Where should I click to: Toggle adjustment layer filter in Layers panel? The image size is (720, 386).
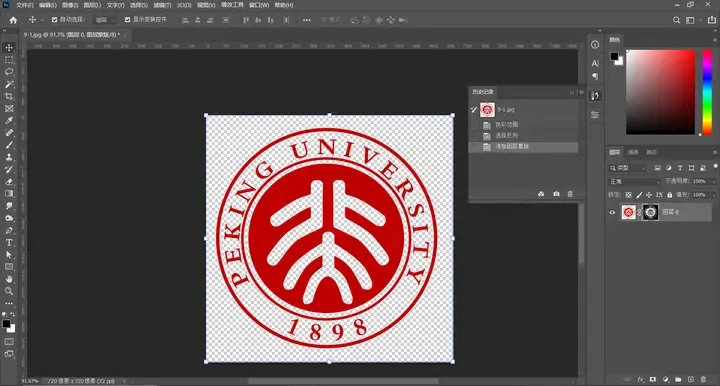pos(669,168)
